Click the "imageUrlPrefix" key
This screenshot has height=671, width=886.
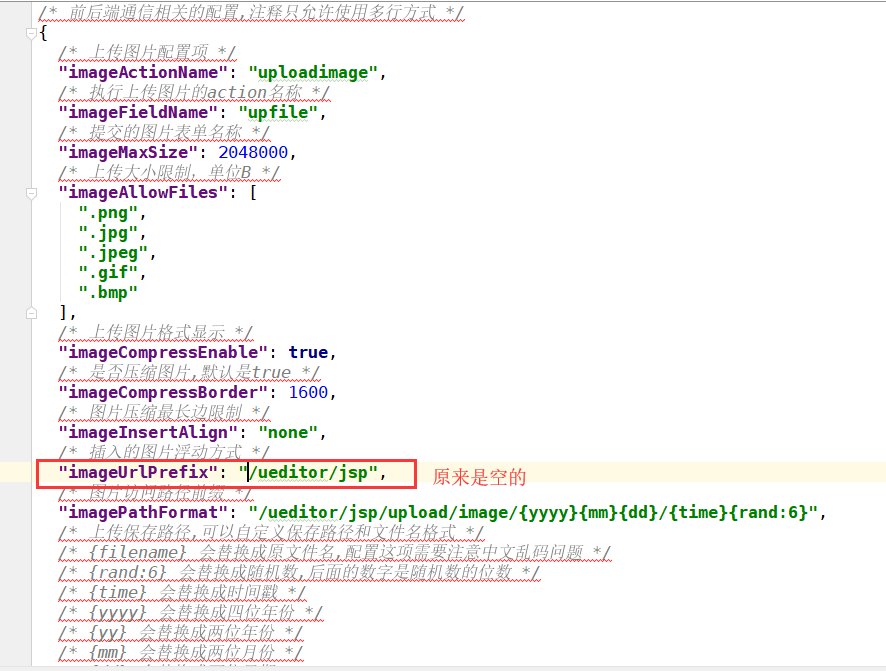[x=138, y=472]
